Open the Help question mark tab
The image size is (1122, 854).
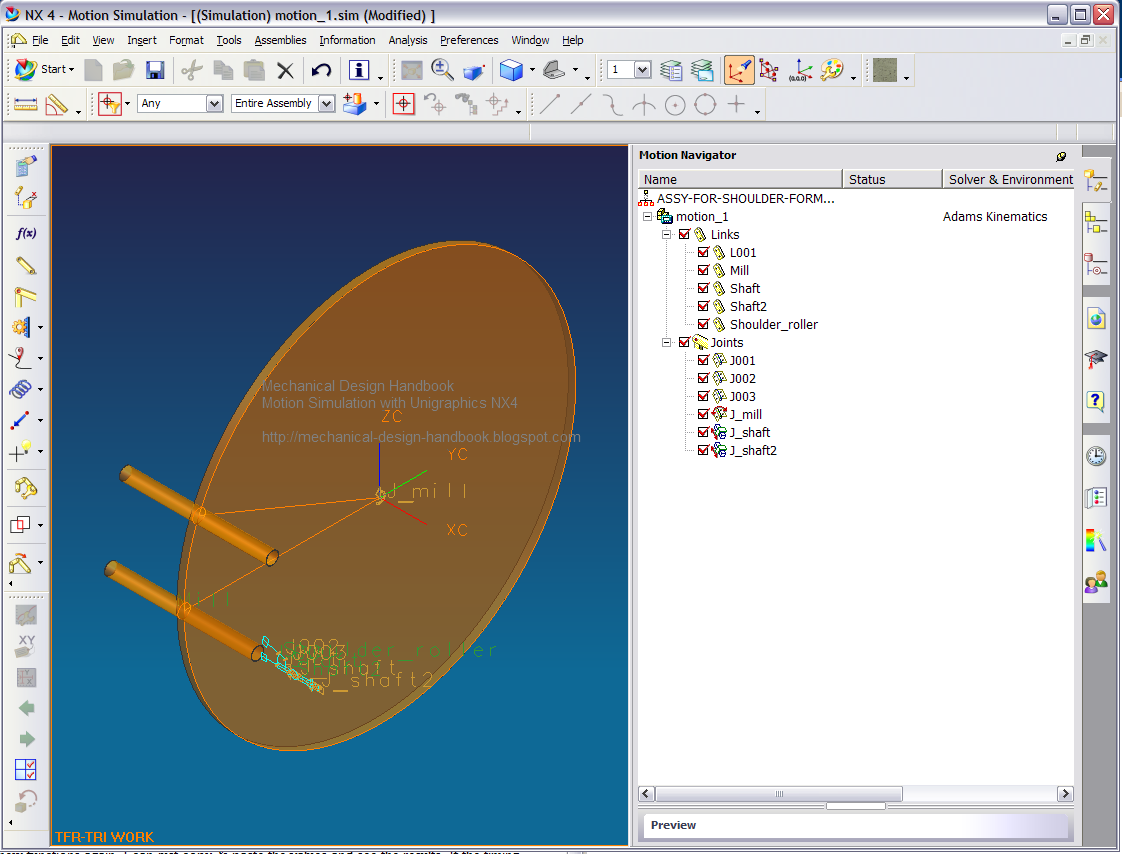pos(1096,400)
